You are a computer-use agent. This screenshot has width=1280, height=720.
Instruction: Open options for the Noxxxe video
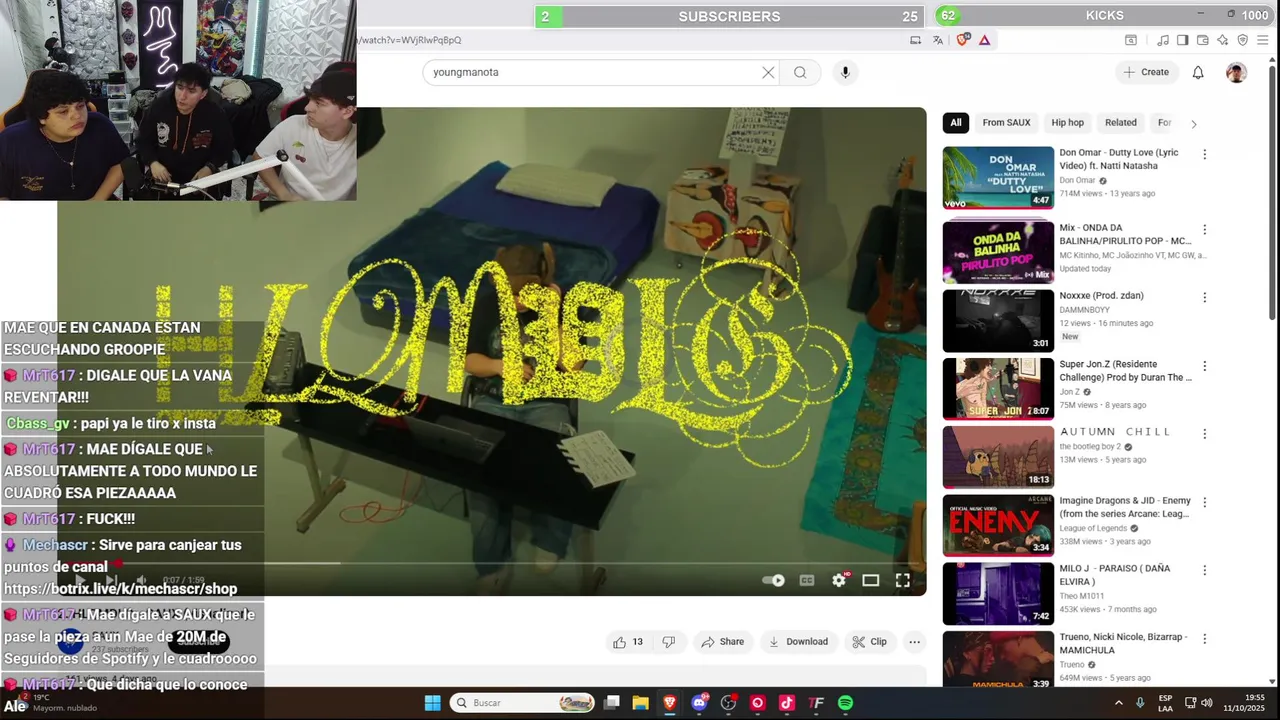[1204, 298]
